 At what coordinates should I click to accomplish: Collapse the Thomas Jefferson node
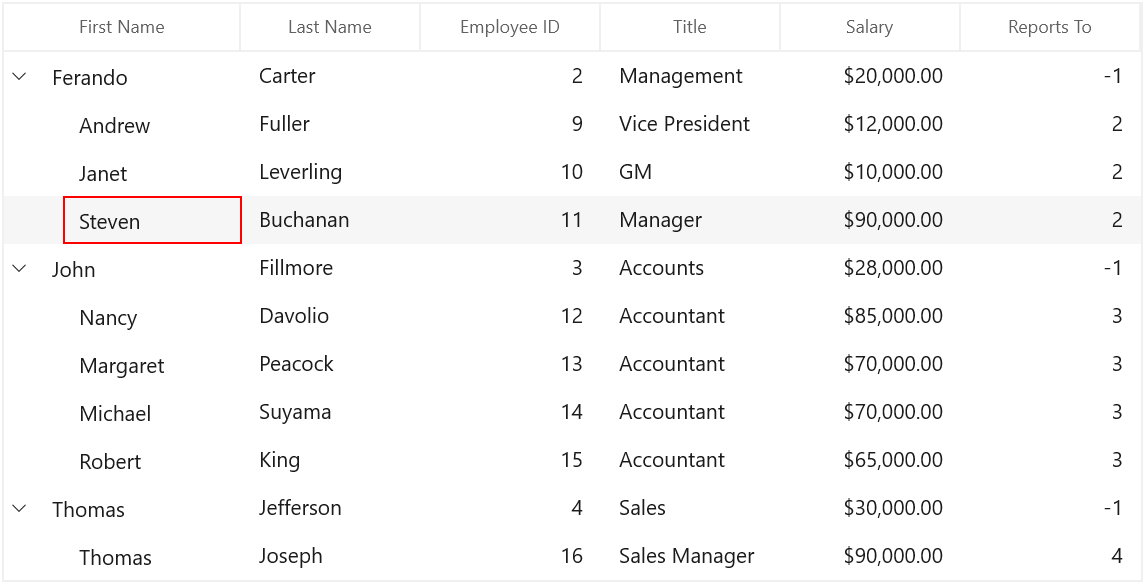pos(20,508)
